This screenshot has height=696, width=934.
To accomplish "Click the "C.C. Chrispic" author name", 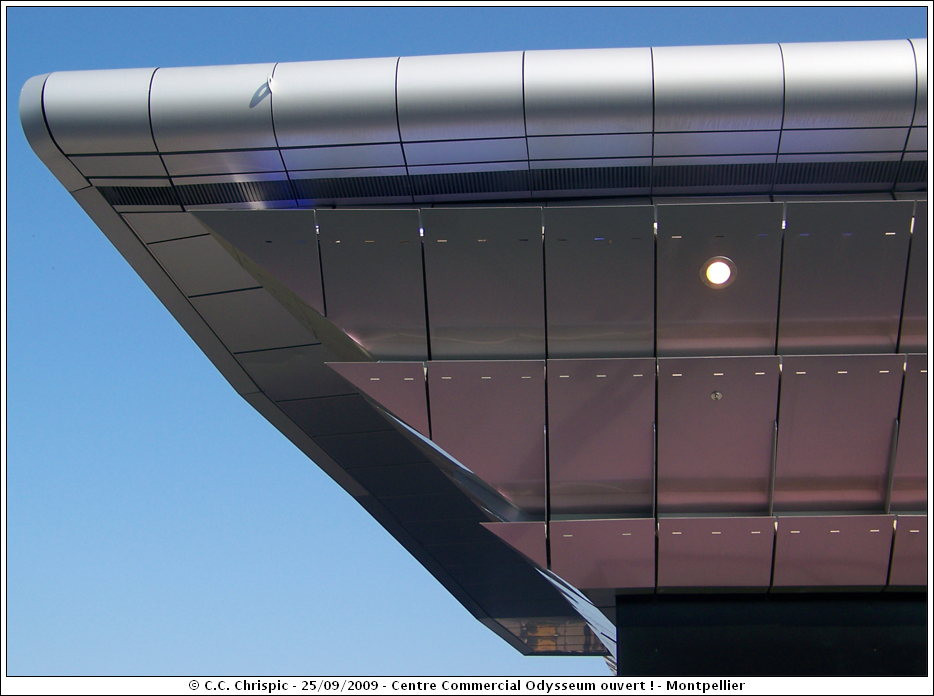I will (x=241, y=686).
